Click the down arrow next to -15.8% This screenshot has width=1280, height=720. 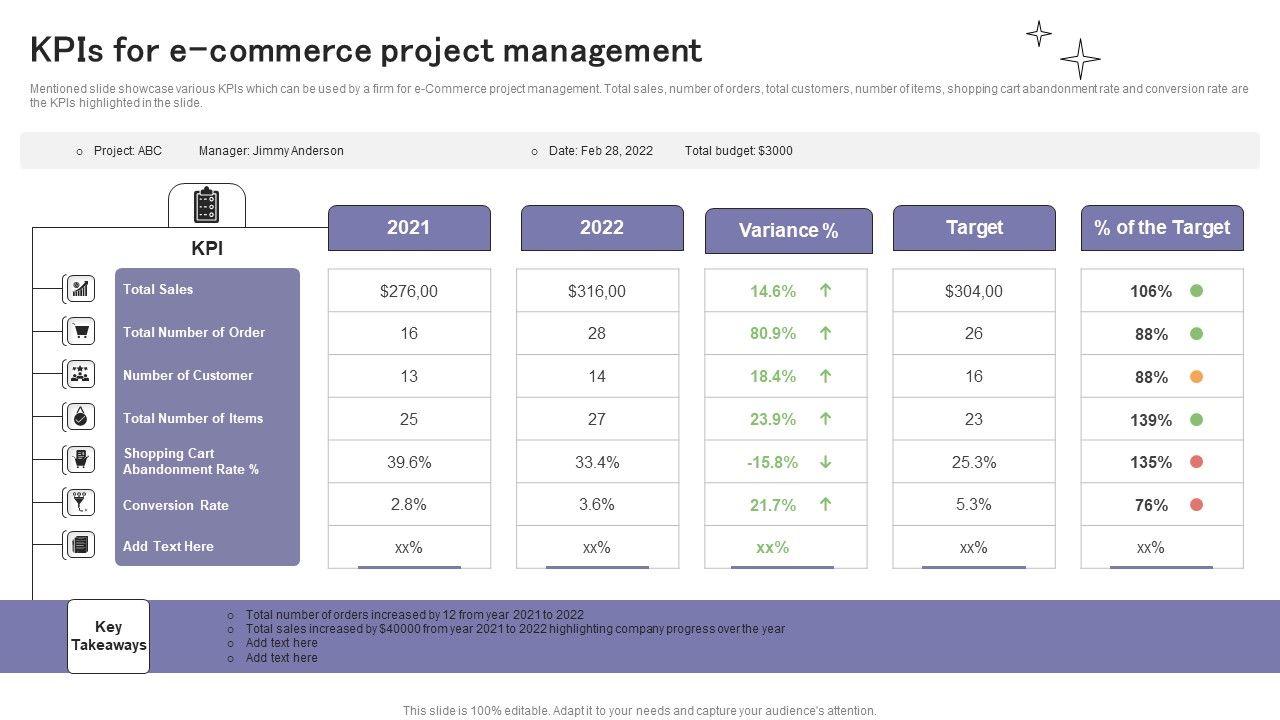[x=826, y=462]
